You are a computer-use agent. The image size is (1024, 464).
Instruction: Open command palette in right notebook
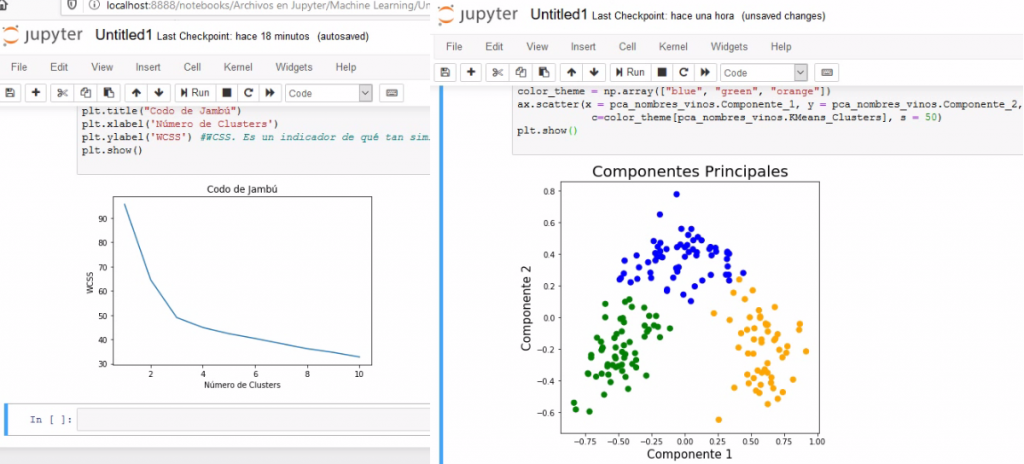826,73
